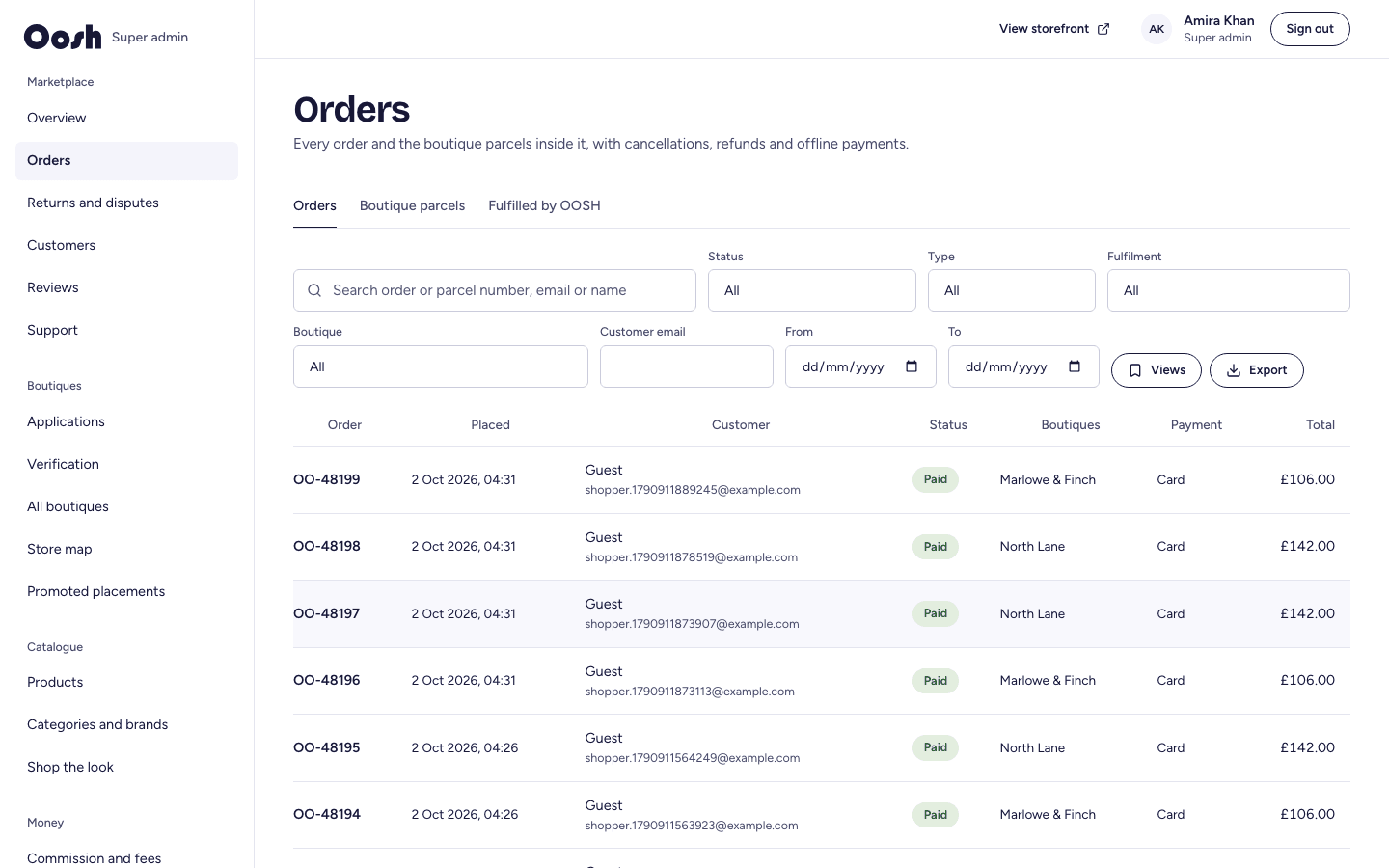The height and width of the screenshot is (868, 1389).
Task: Click email shopper.1790911564249@example.com
Action: [693, 758]
